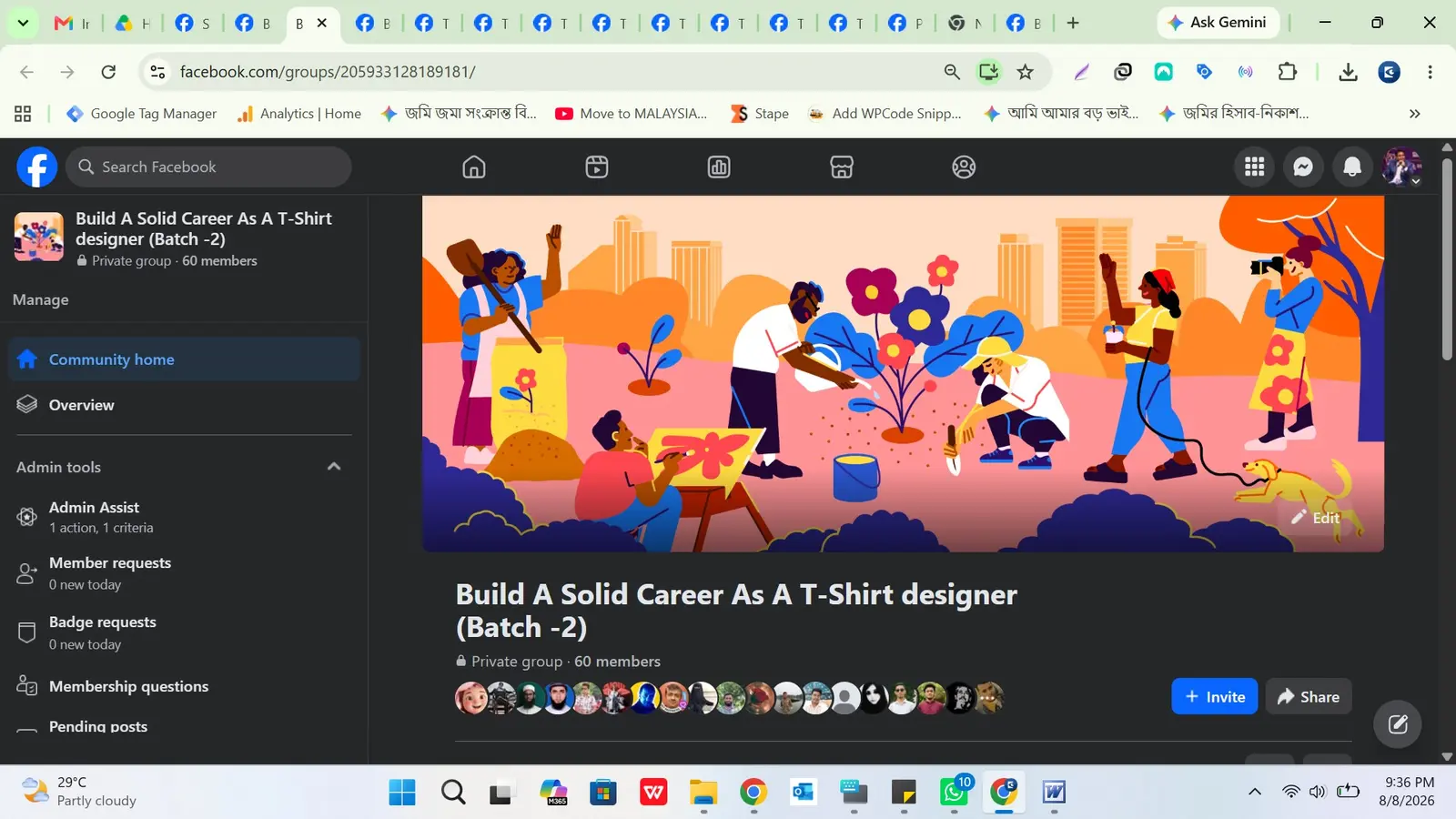Open the Facebook menu grid icon
1456x819 pixels.
(x=1255, y=167)
